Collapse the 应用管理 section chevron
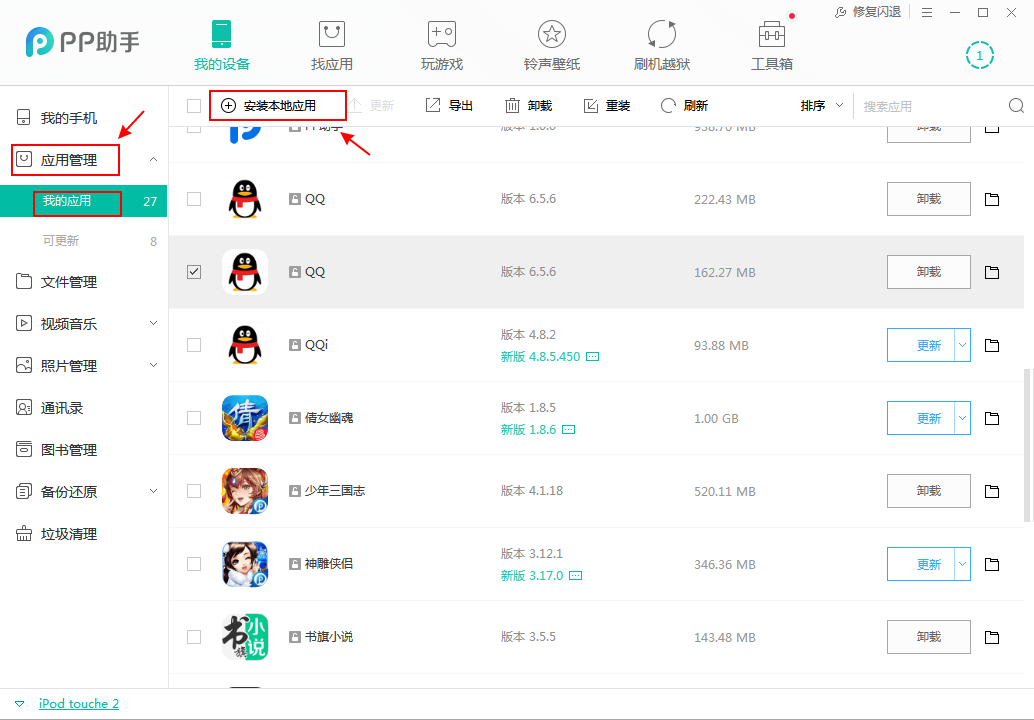This screenshot has height=720, width=1034. pyautogui.click(x=153, y=160)
